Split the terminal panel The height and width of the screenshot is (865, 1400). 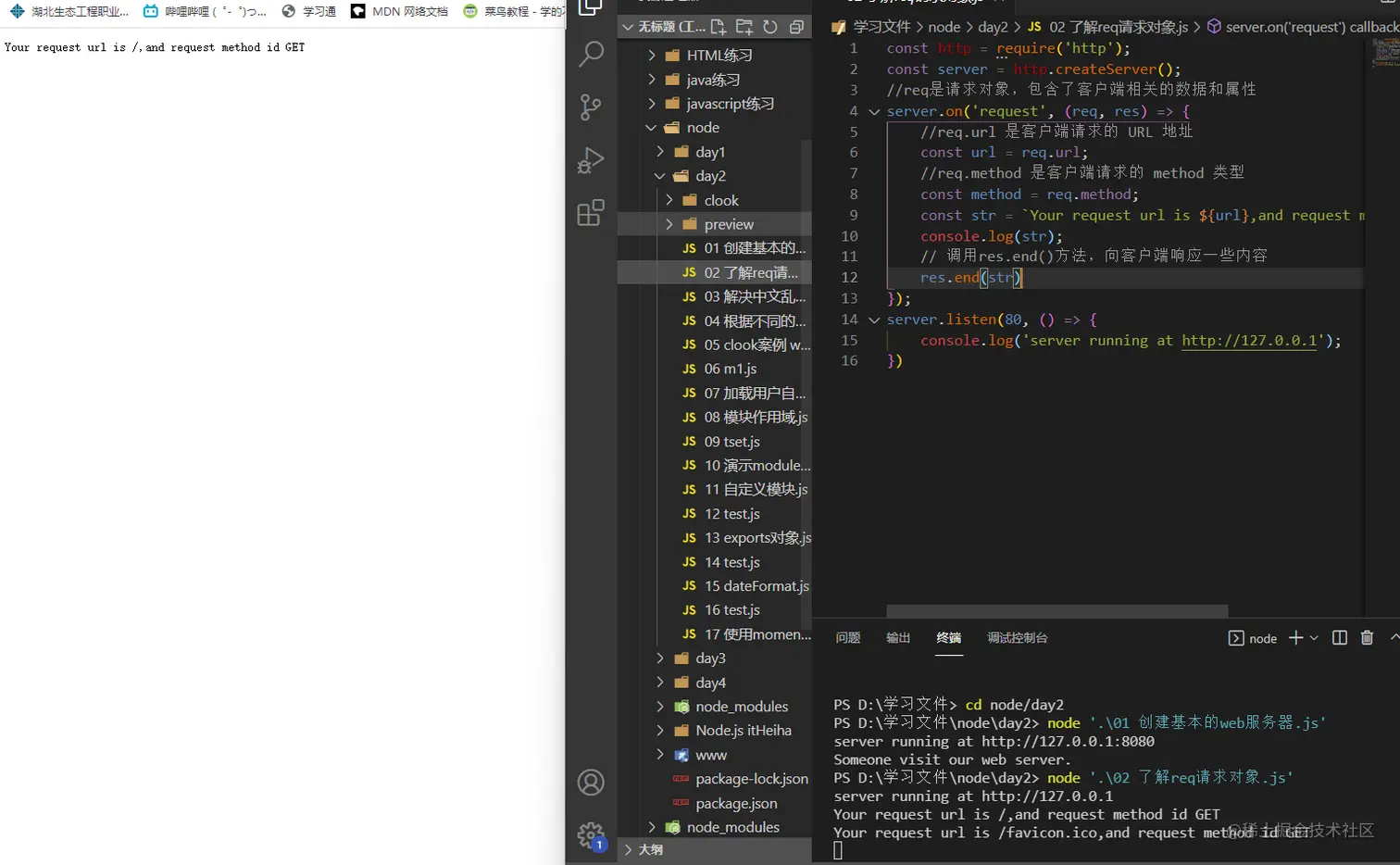(1339, 637)
